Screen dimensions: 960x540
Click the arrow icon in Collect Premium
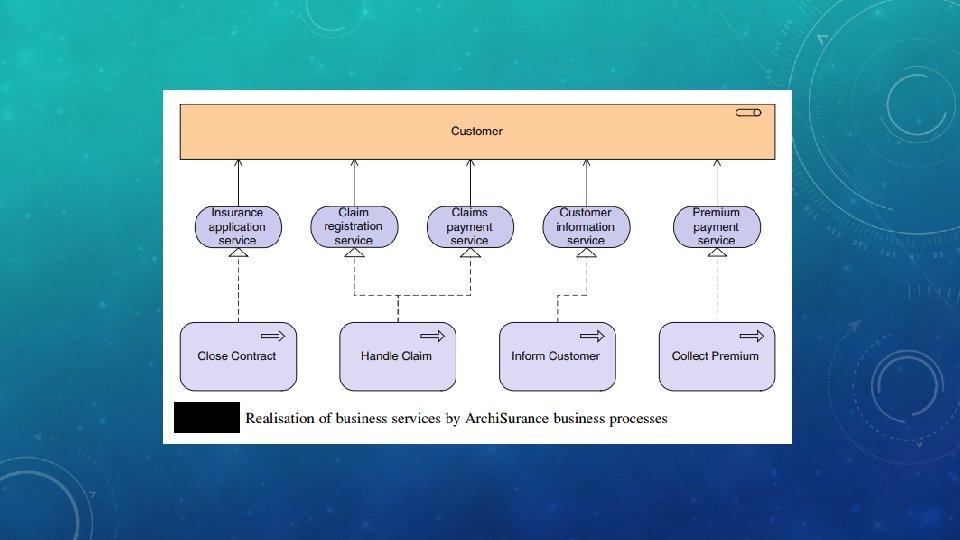[x=752, y=336]
